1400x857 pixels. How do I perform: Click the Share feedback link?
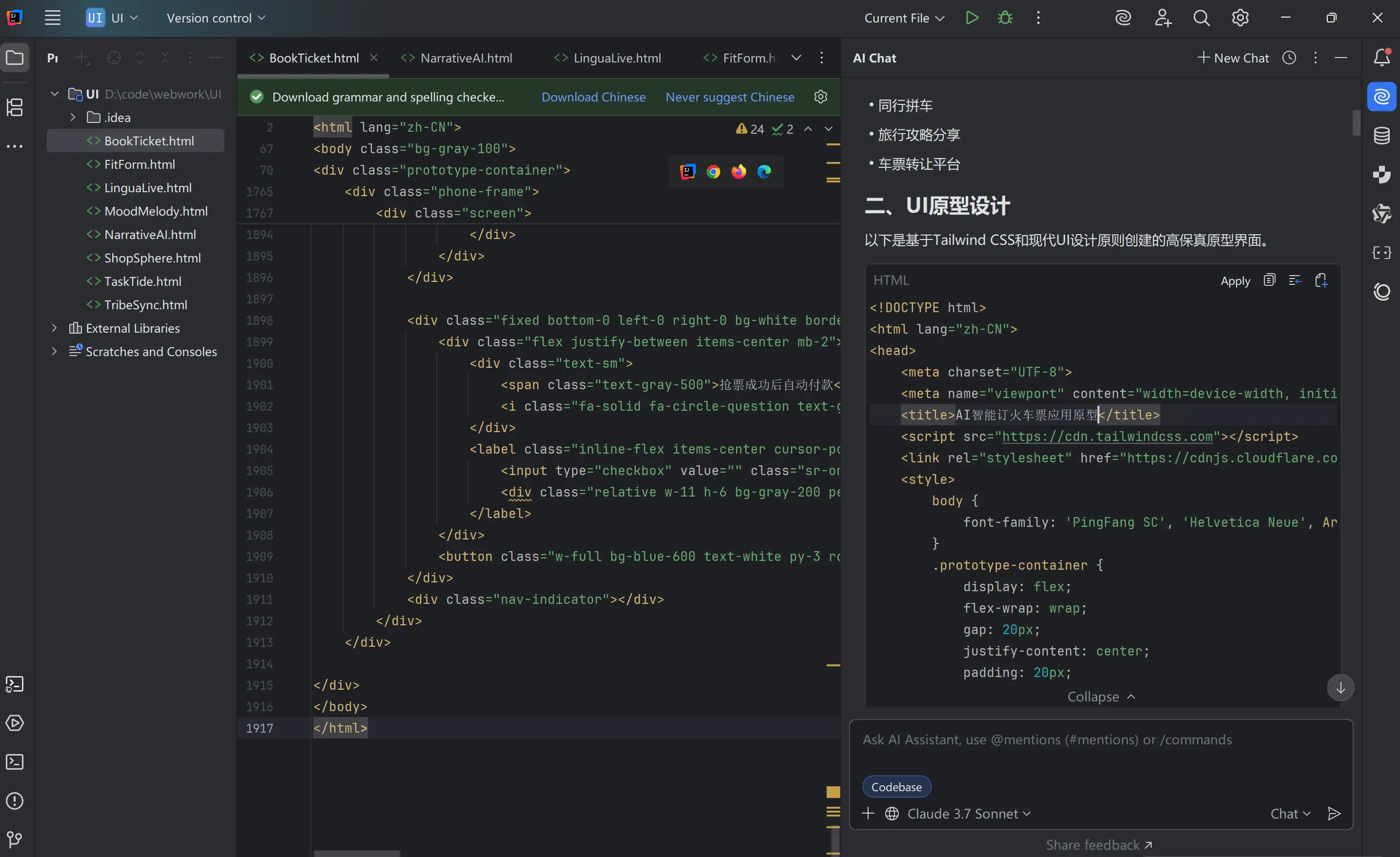point(1099,844)
